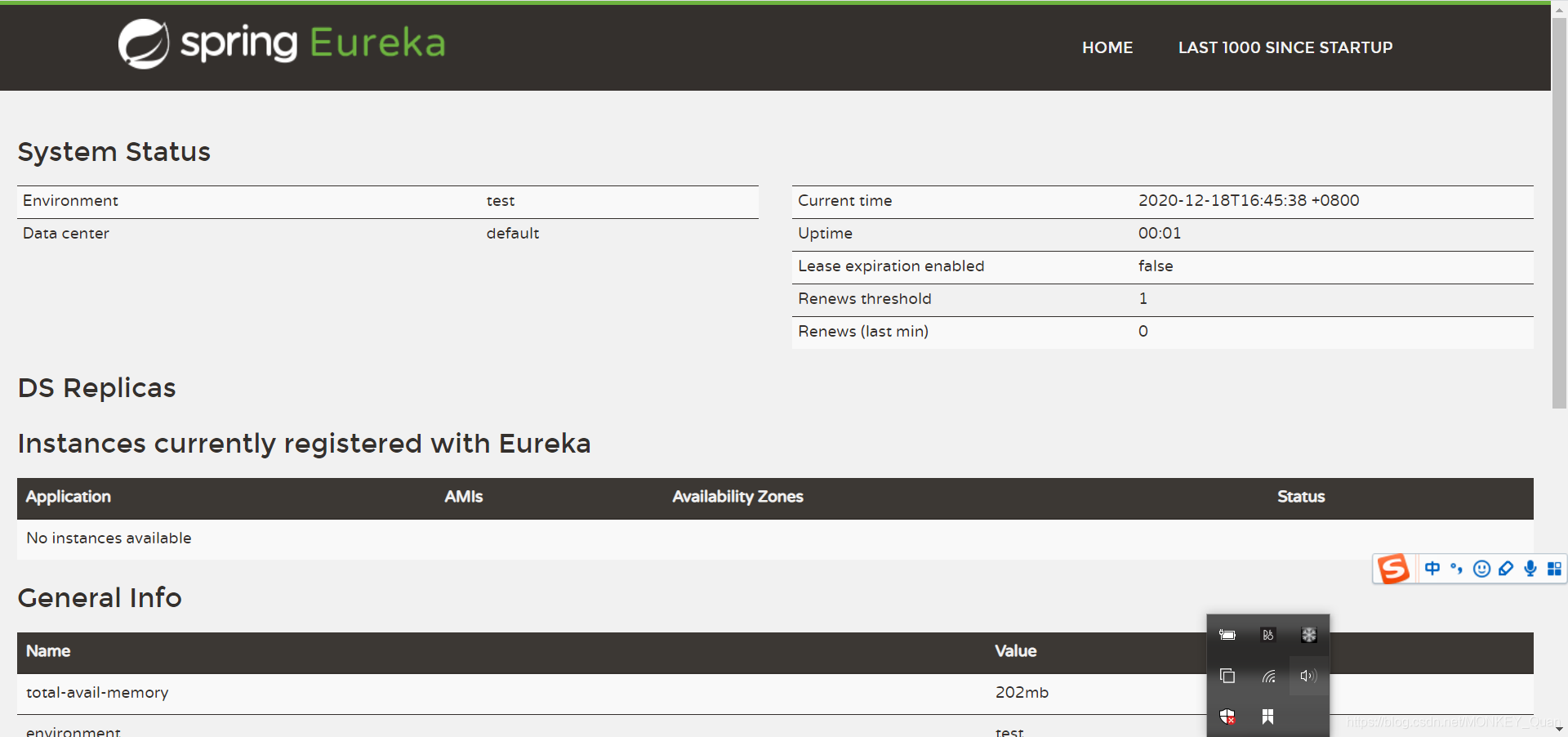Click the Uptime value 00:01

[1160, 233]
